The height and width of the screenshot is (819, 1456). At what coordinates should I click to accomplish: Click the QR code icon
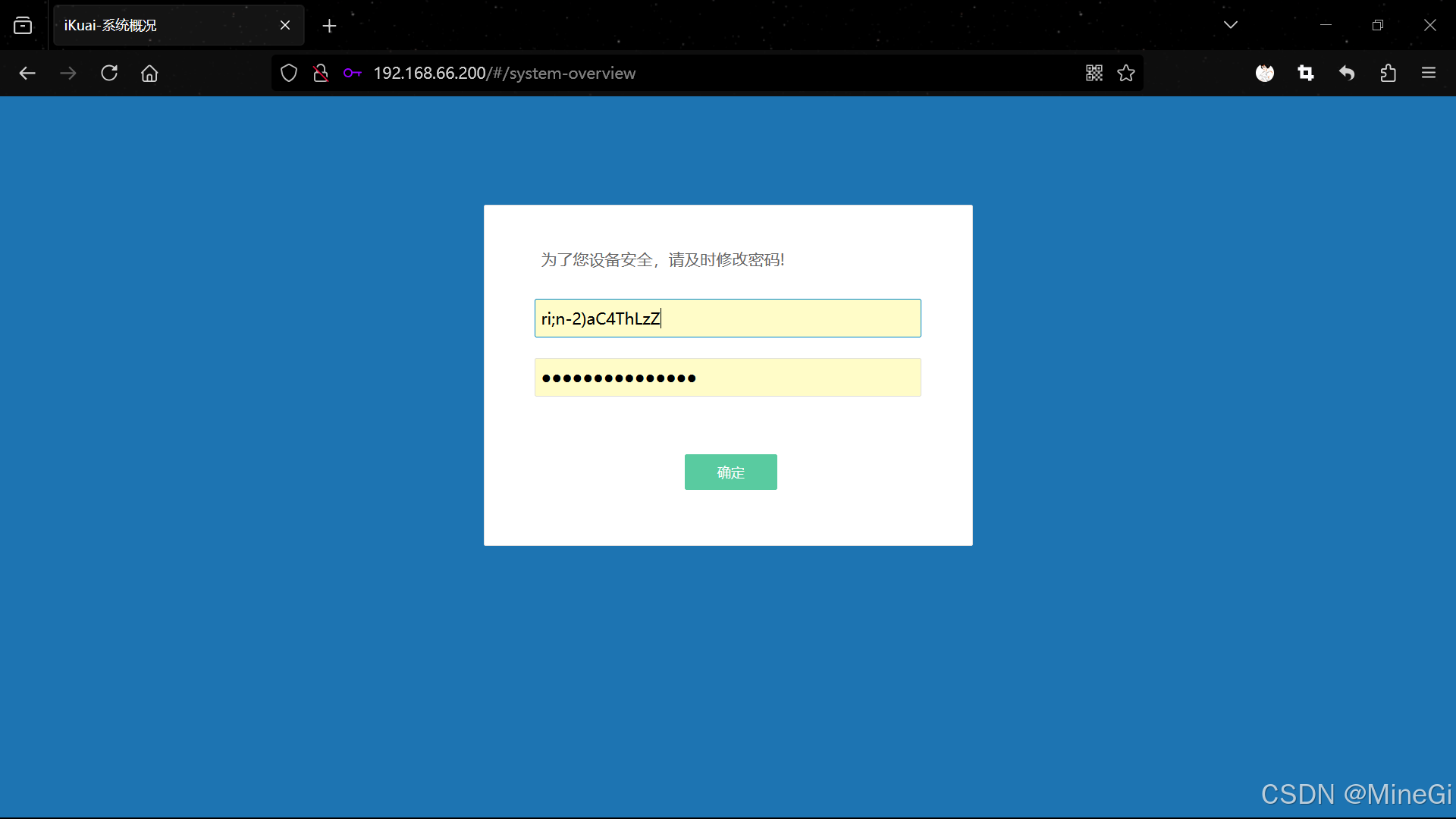coord(1094,73)
